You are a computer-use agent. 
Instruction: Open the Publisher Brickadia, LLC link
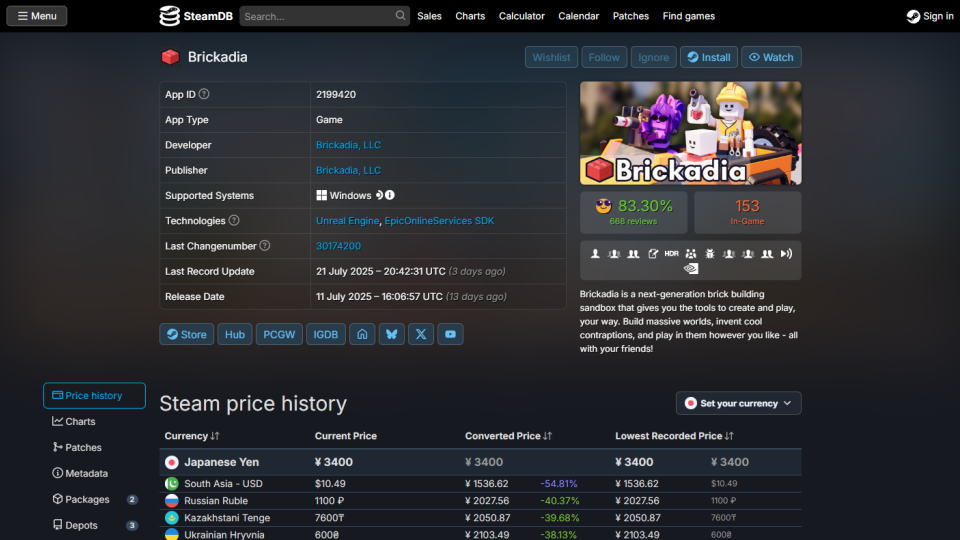[348, 170]
